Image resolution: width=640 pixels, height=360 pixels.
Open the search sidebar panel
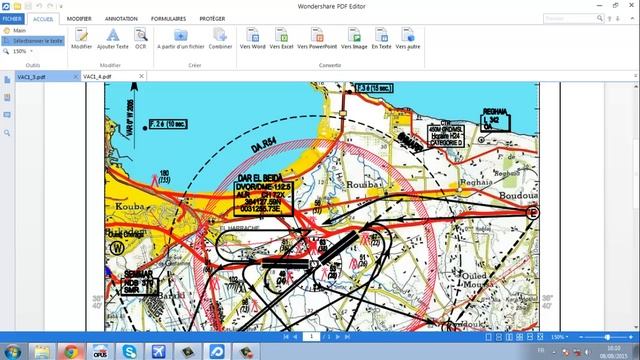(7, 133)
